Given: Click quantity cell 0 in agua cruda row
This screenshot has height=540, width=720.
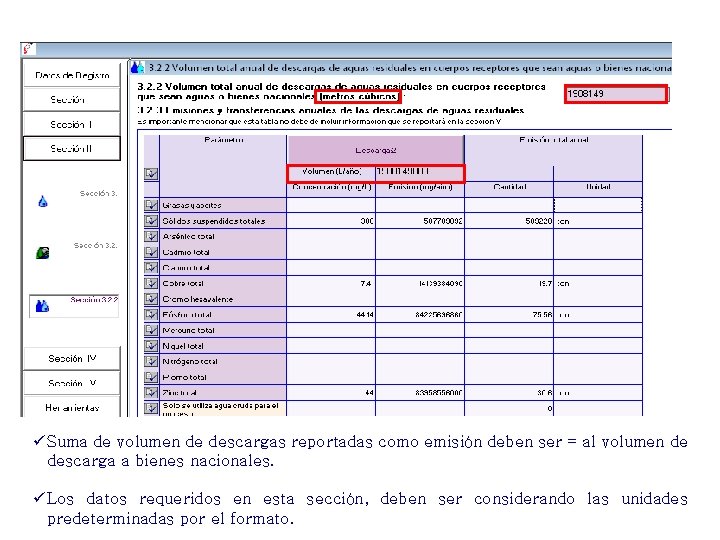Looking at the screenshot, I should pyautogui.click(x=509, y=408).
